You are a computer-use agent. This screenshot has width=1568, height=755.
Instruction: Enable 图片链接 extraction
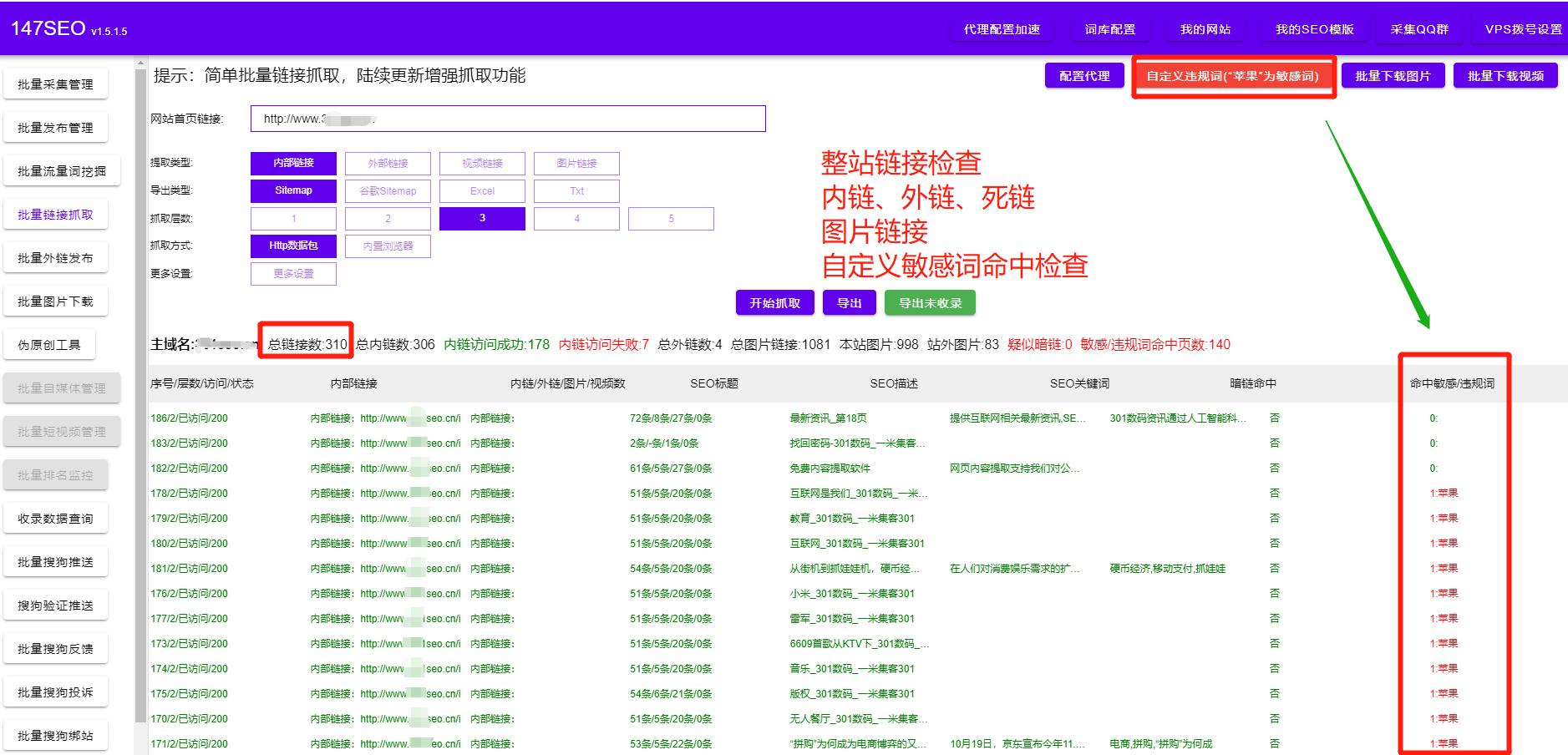(576, 163)
